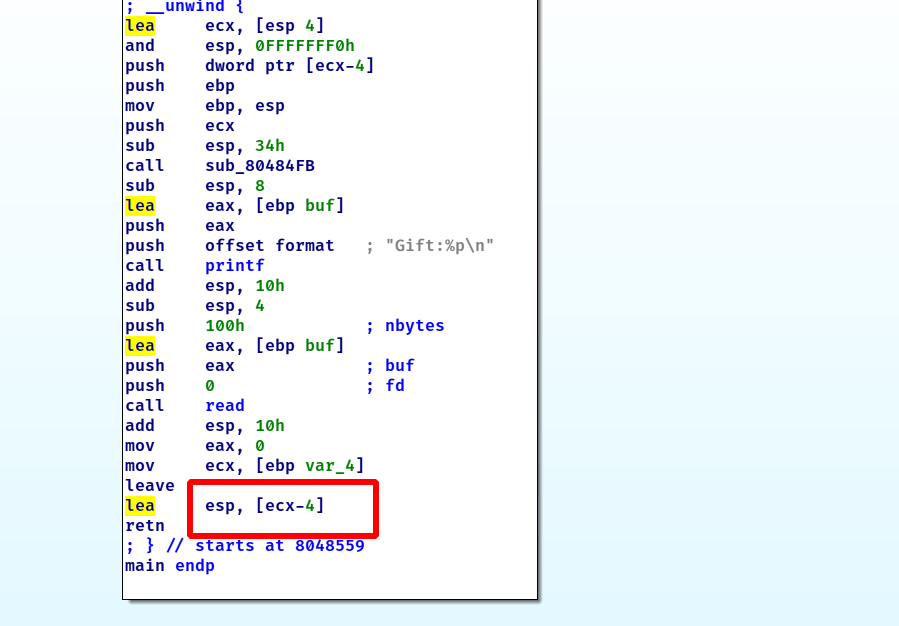899x626 pixels.
Task: Click the '; buf' comment beside push eax
Action: (x=390, y=366)
